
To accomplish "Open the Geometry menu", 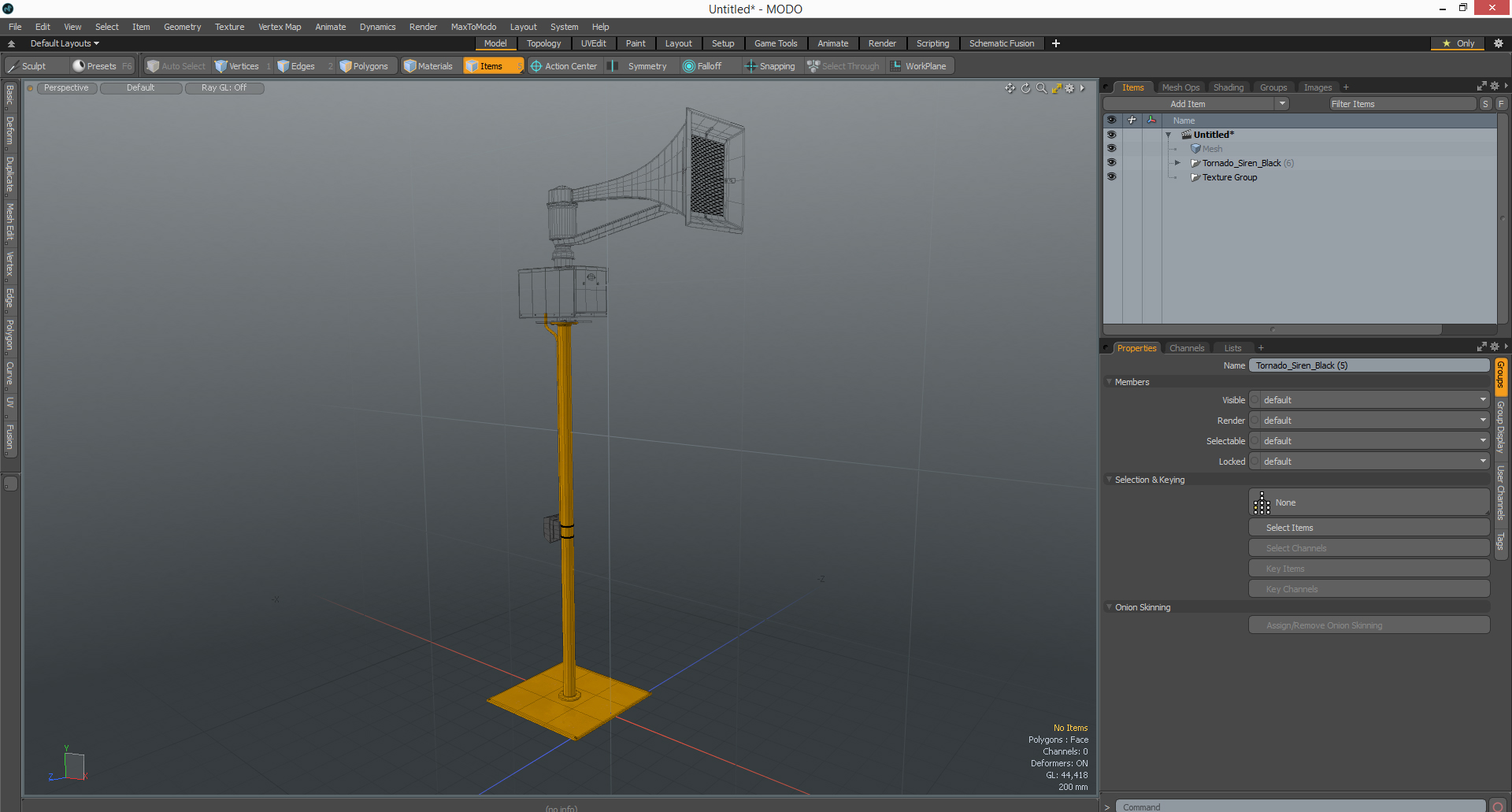I will (182, 27).
